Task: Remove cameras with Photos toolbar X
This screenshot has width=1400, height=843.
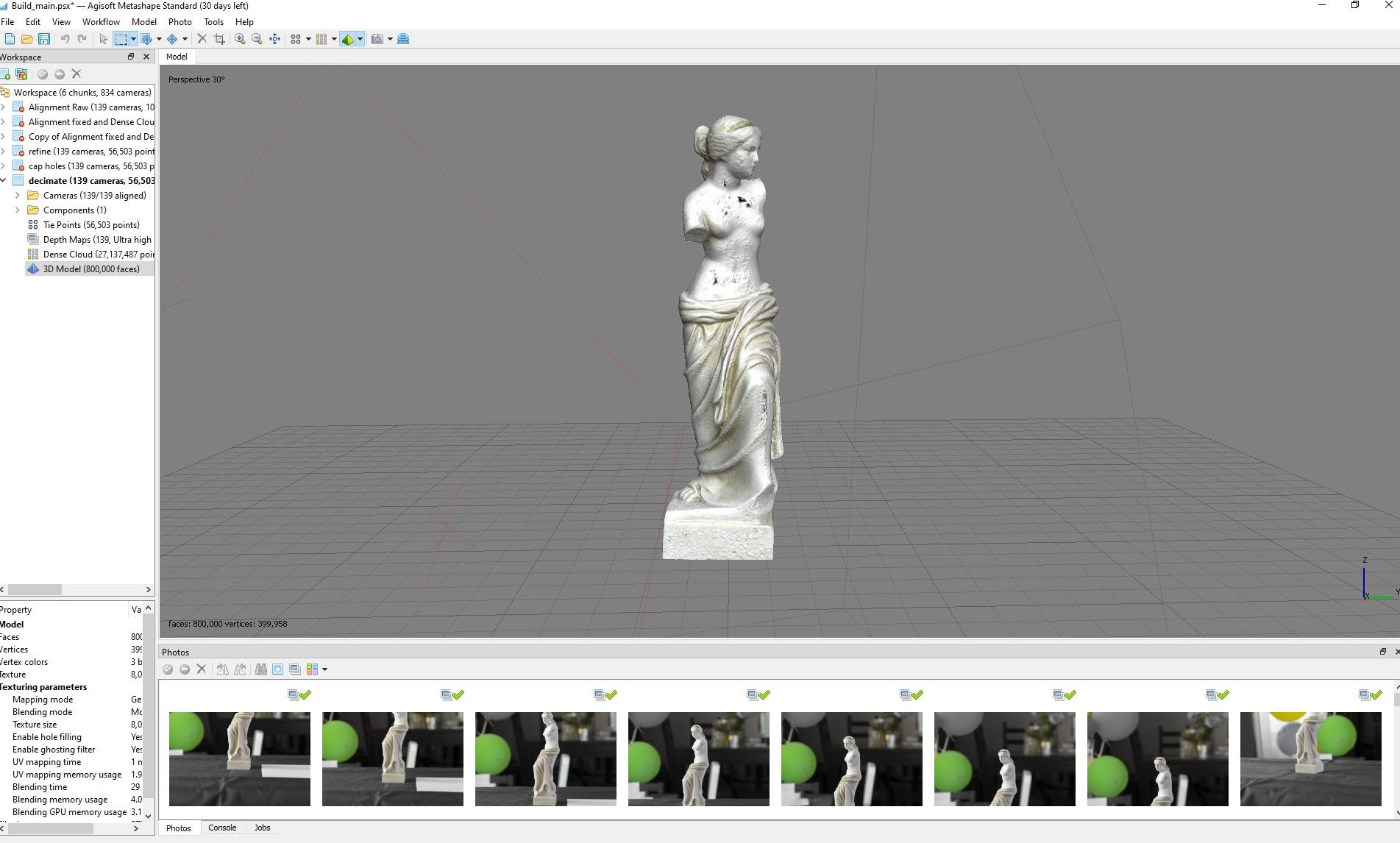Action: pyautogui.click(x=202, y=669)
